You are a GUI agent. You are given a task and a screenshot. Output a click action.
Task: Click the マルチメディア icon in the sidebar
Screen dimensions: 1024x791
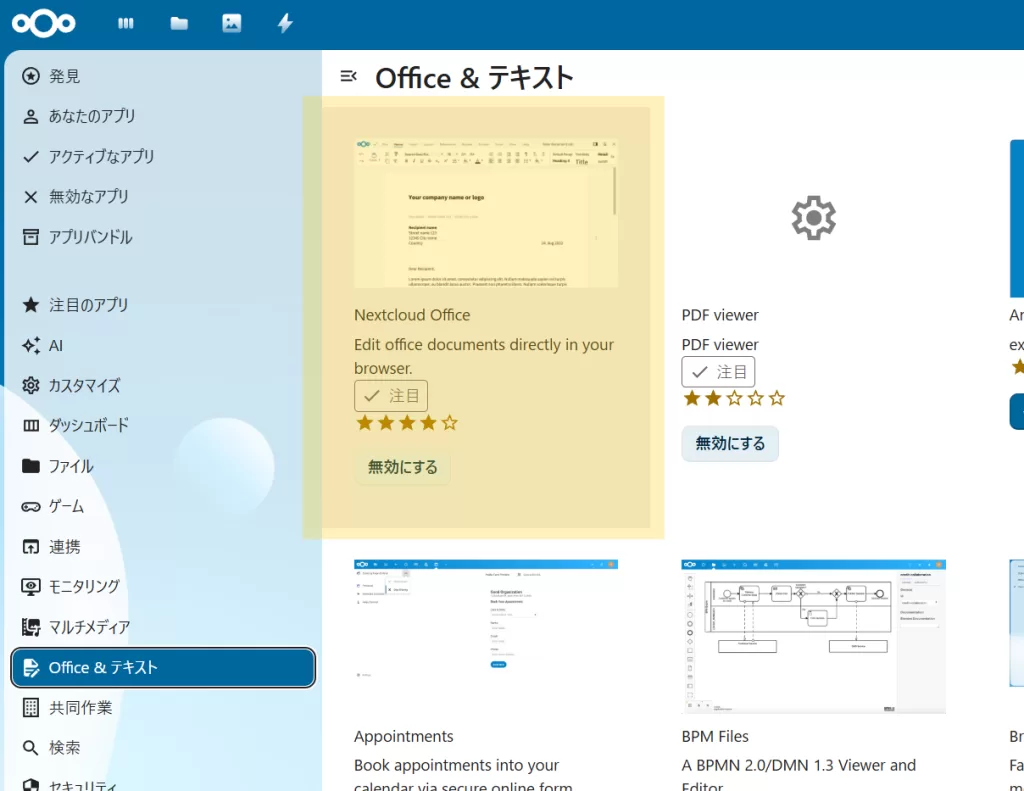point(30,627)
